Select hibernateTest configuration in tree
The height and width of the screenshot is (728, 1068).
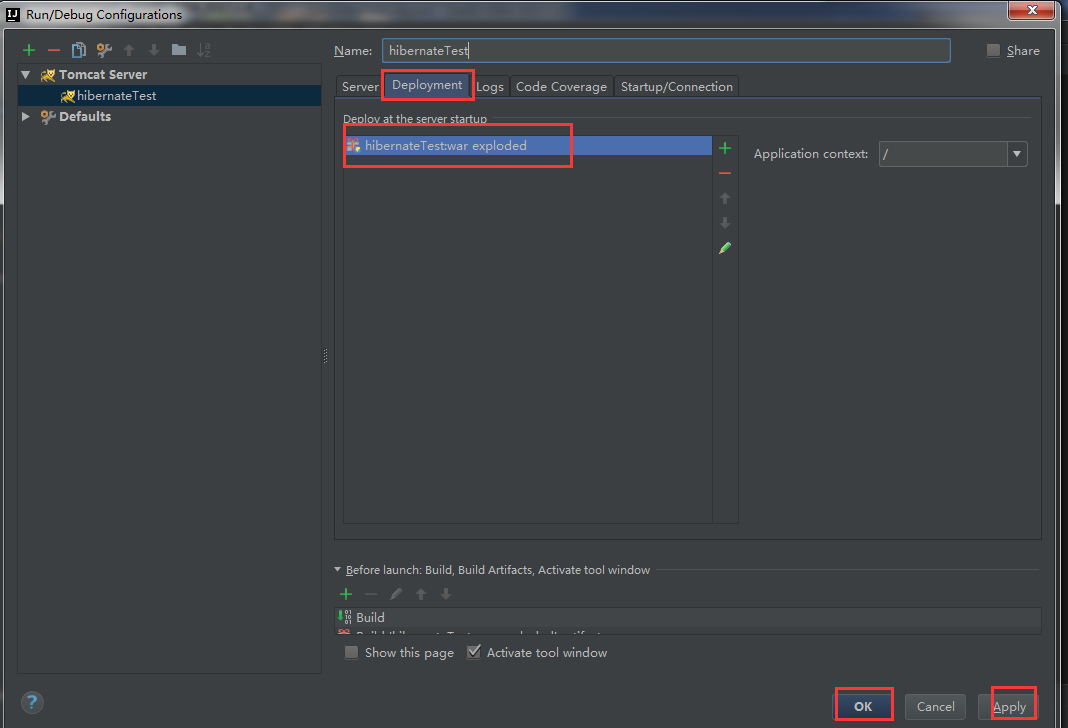point(170,96)
